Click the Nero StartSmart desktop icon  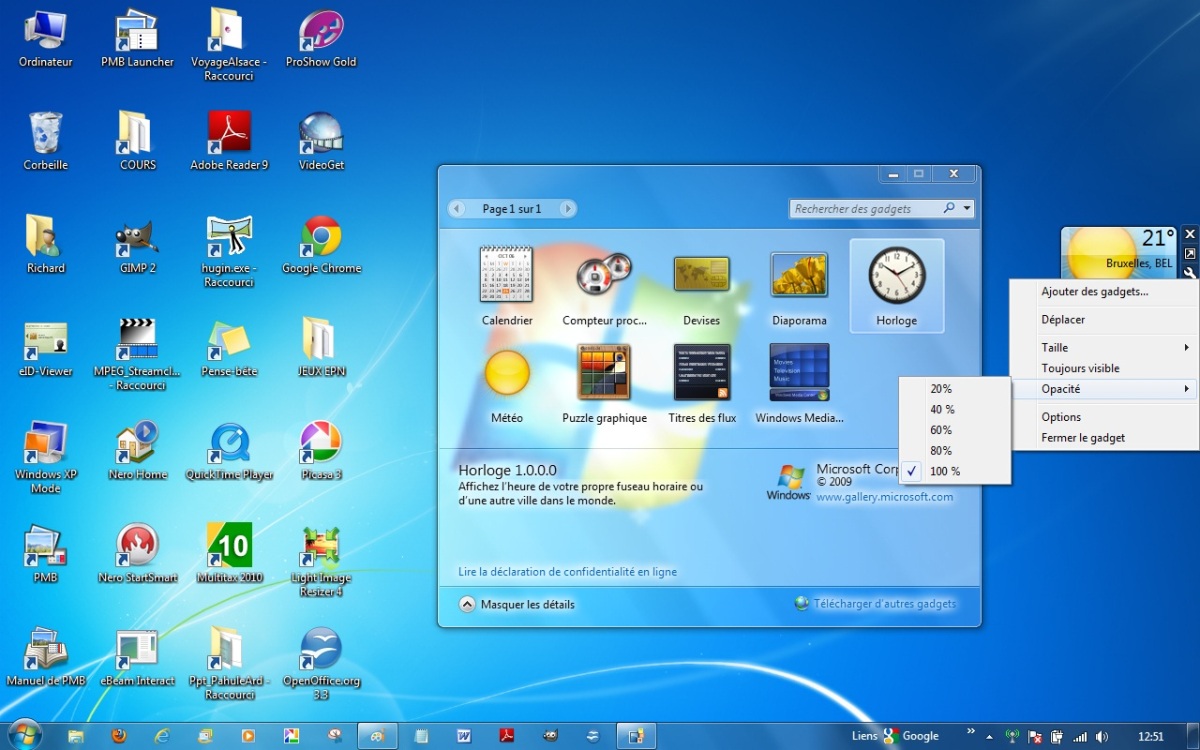point(137,554)
